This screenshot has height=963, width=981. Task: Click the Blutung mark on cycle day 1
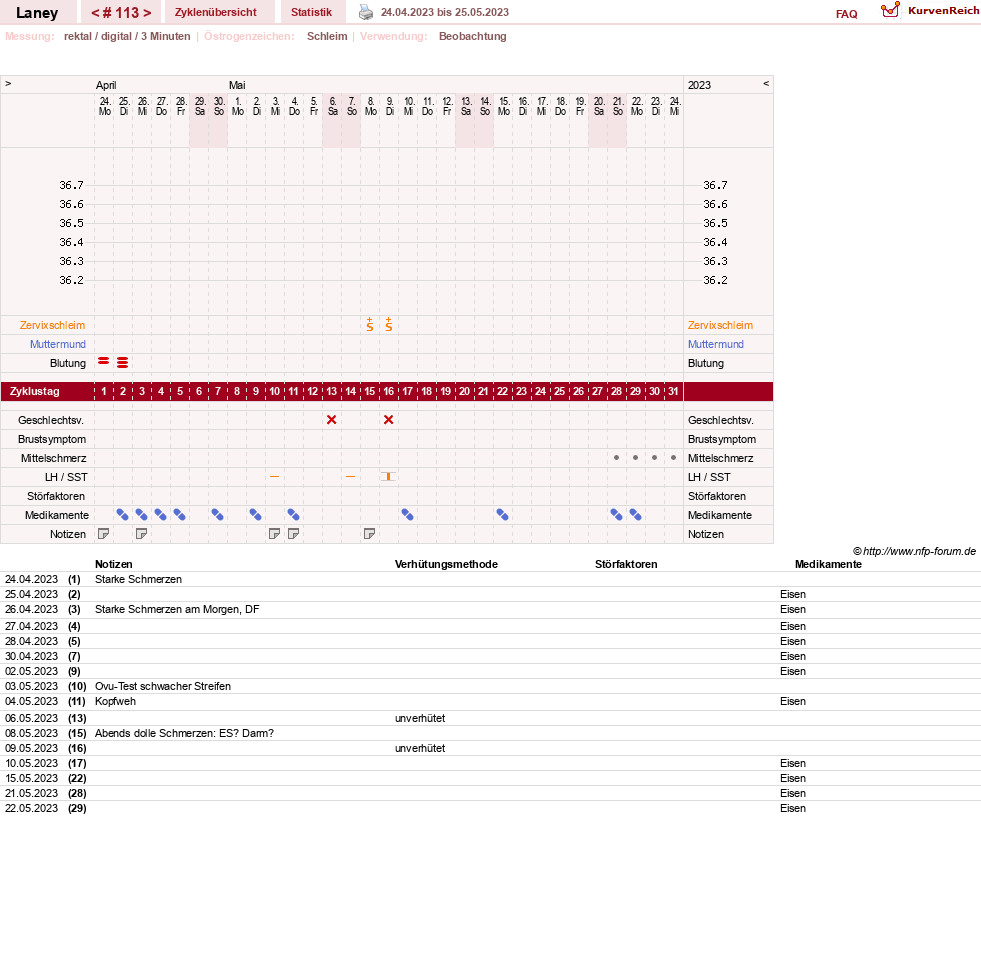pyautogui.click(x=104, y=362)
